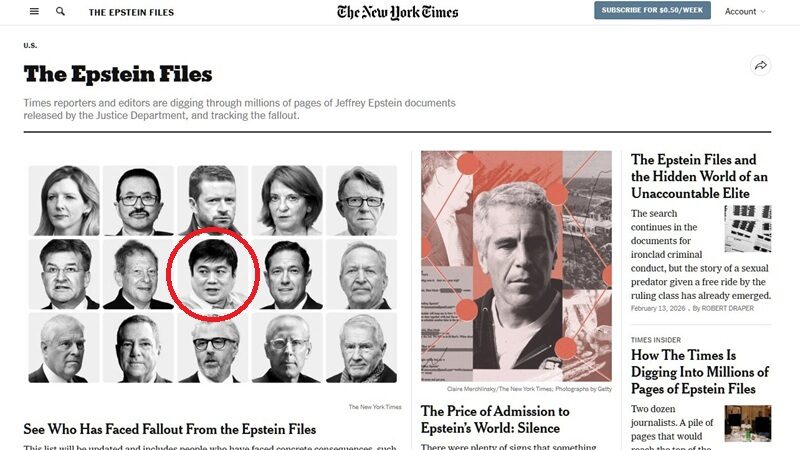
Task: Click portrait of woman with long blonde hair
Action: (64, 201)
